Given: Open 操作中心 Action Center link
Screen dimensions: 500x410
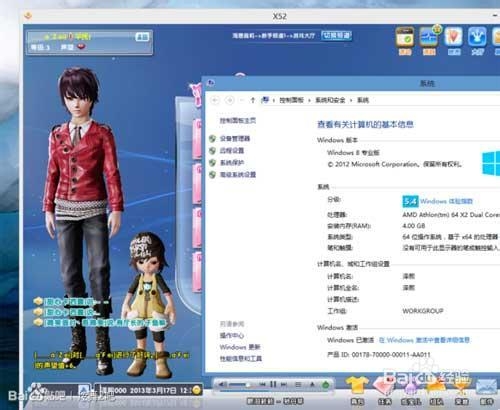Looking at the screenshot, I should point(232,335).
